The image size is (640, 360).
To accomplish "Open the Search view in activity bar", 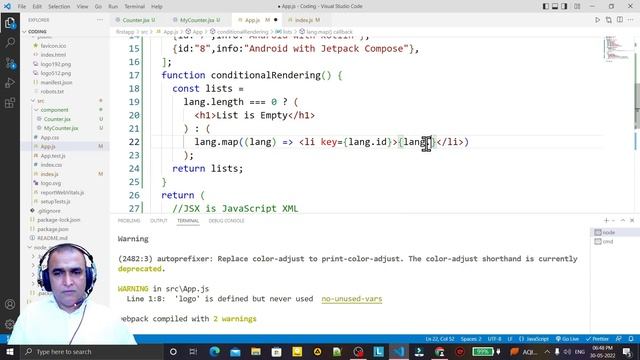I will click(10, 42).
